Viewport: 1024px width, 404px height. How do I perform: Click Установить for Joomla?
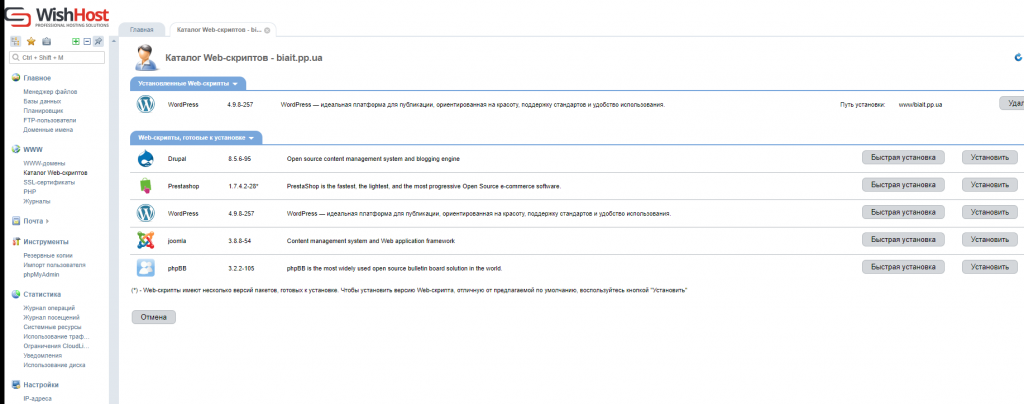click(x=989, y=240)
